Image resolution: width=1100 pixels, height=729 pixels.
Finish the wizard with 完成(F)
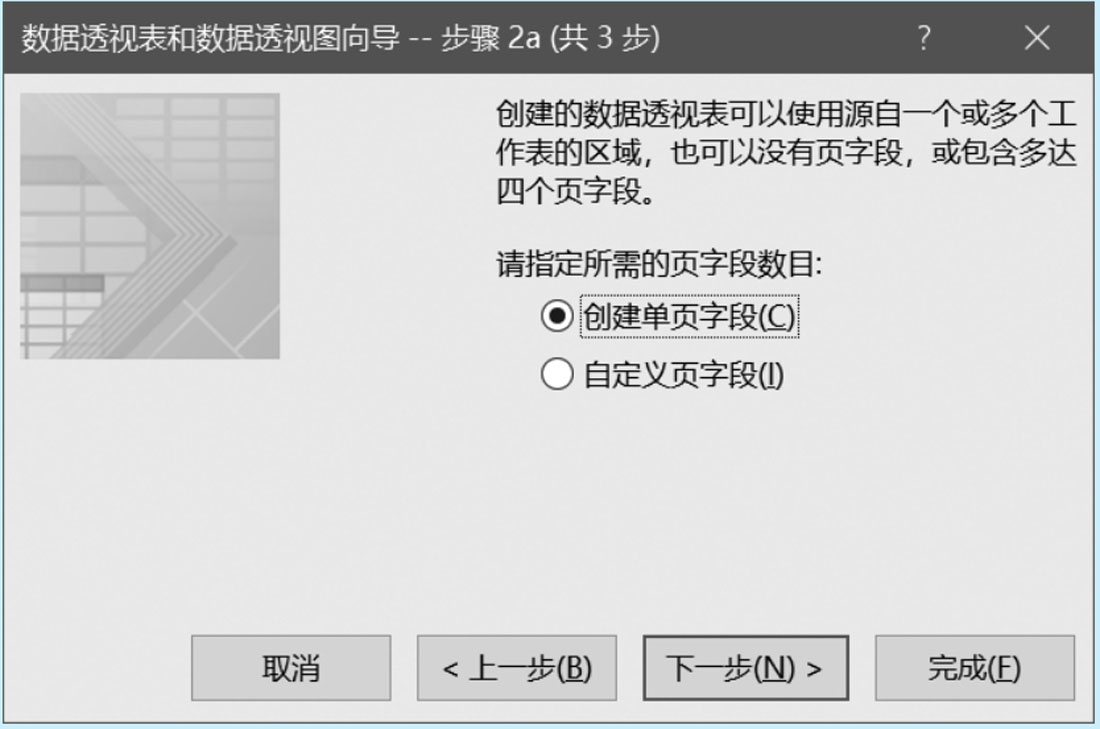974,668
